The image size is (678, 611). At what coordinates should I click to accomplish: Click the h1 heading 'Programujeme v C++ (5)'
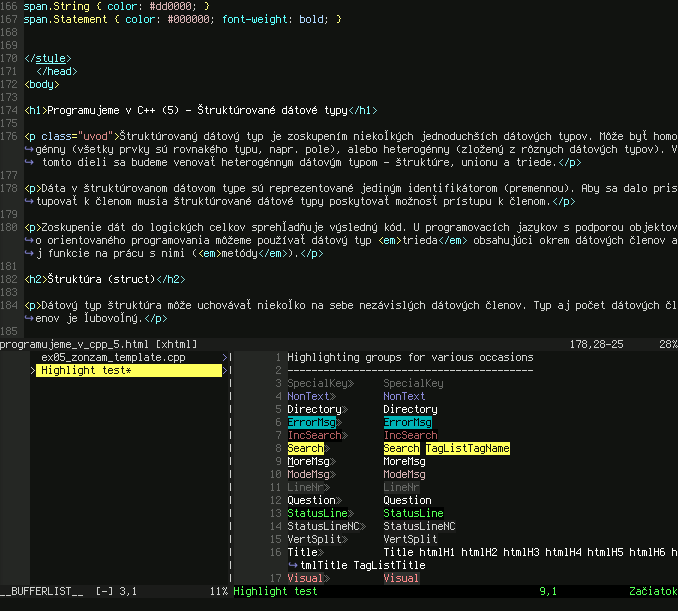pos(113,110)
